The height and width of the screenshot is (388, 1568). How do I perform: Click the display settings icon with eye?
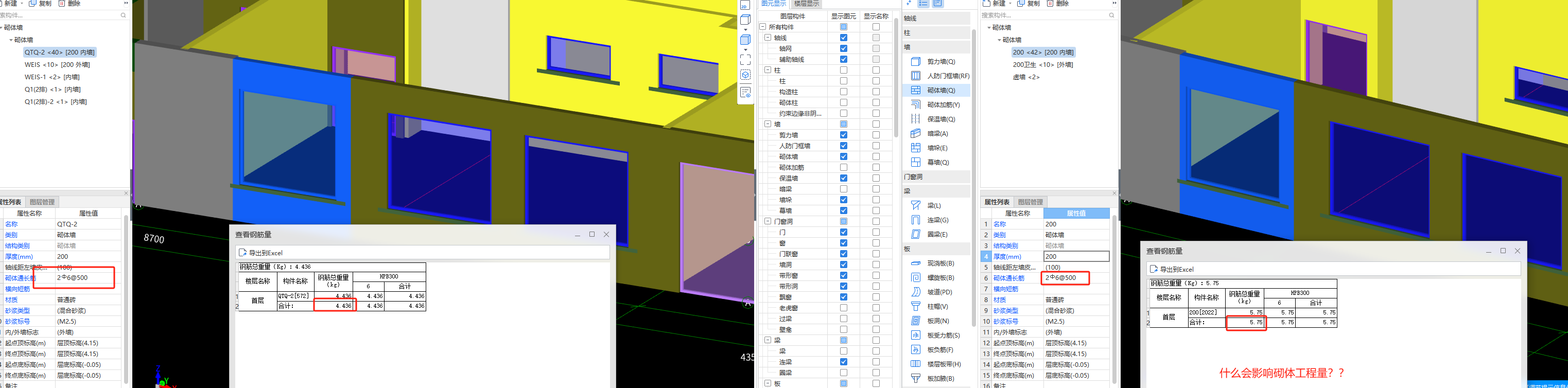pyautogui.click(x=745, y=93)
